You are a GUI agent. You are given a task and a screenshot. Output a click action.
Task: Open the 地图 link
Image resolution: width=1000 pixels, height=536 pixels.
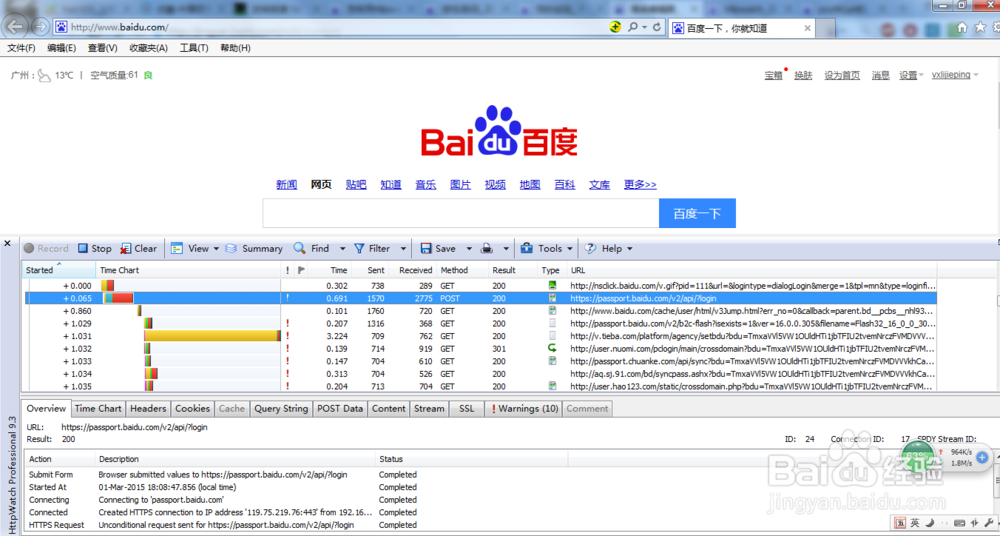click(530, 185)
